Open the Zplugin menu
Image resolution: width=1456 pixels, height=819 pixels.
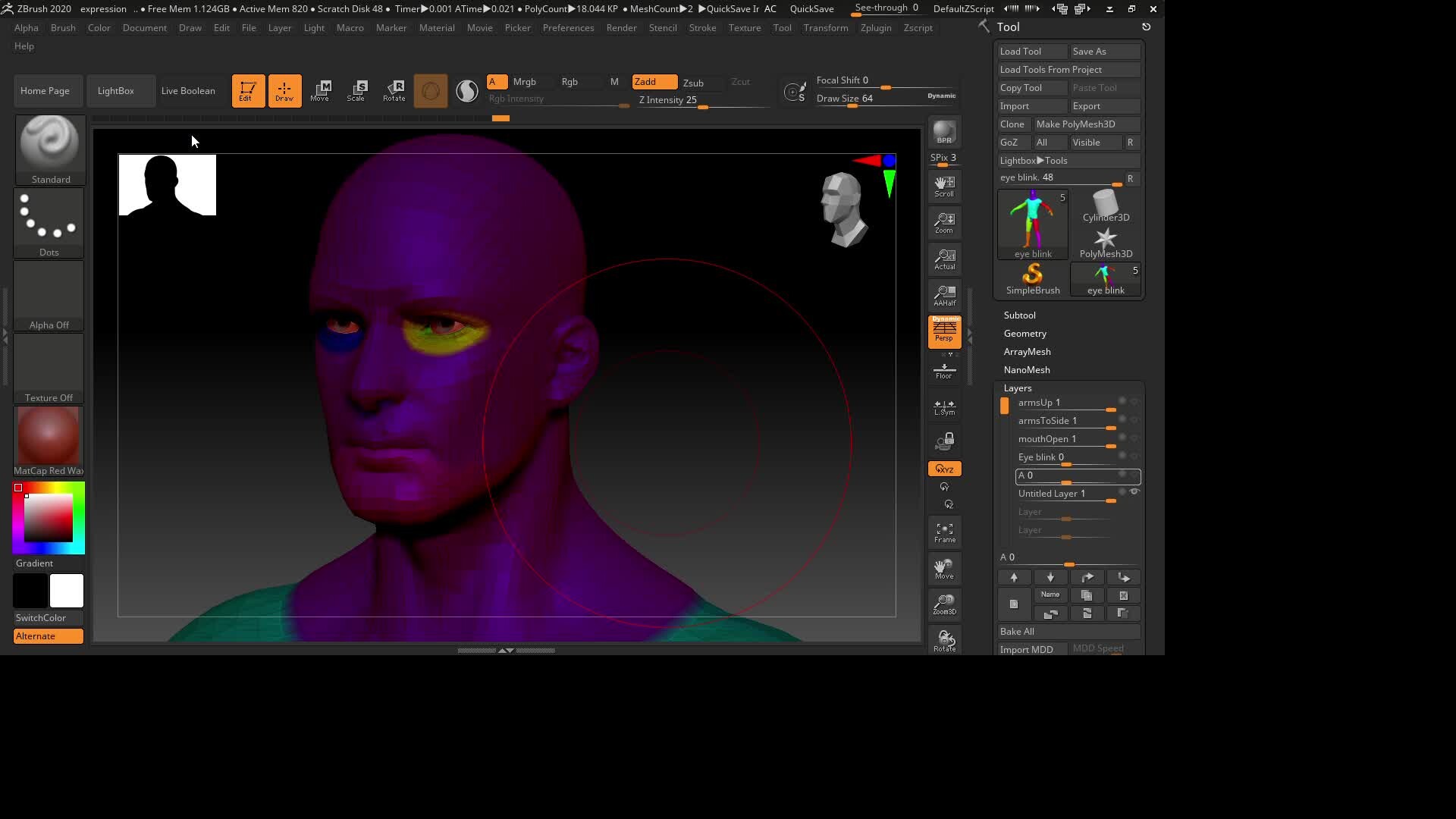[875, 28]
